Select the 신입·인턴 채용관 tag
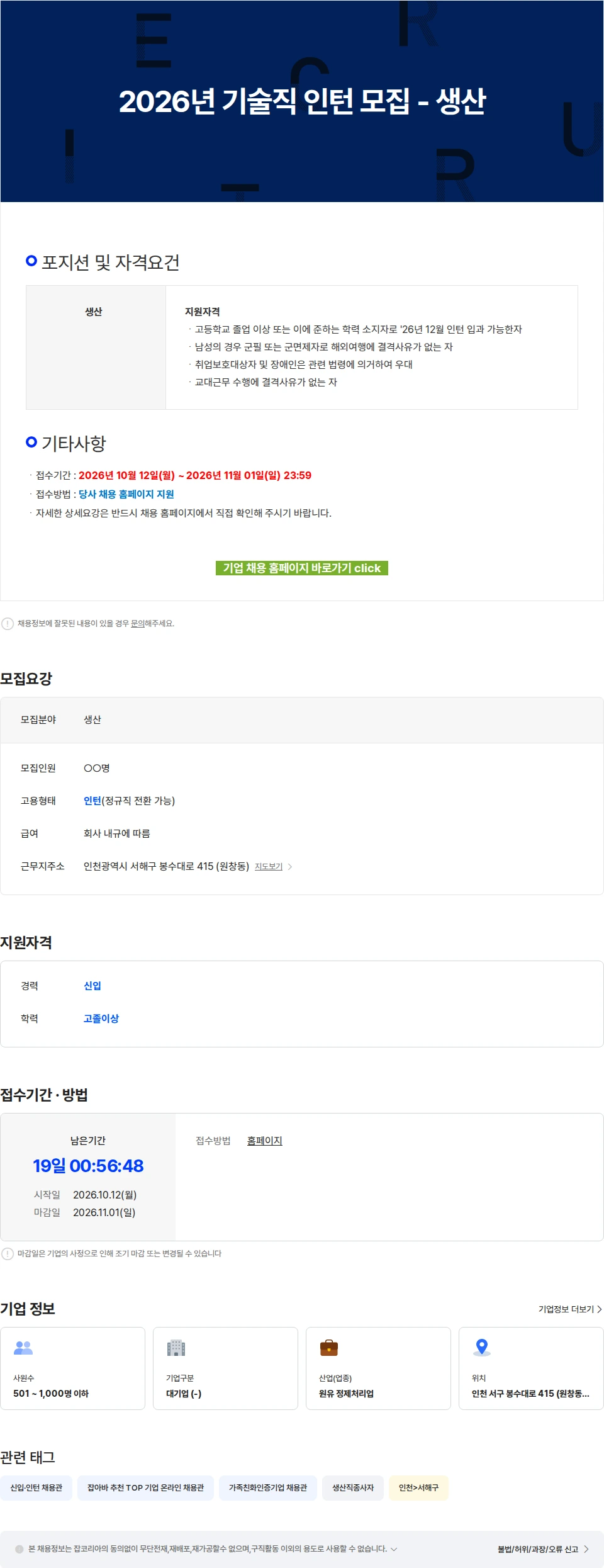This screenshot has height=1568, width=604. pyautogui.click(x=36, y=1488)
